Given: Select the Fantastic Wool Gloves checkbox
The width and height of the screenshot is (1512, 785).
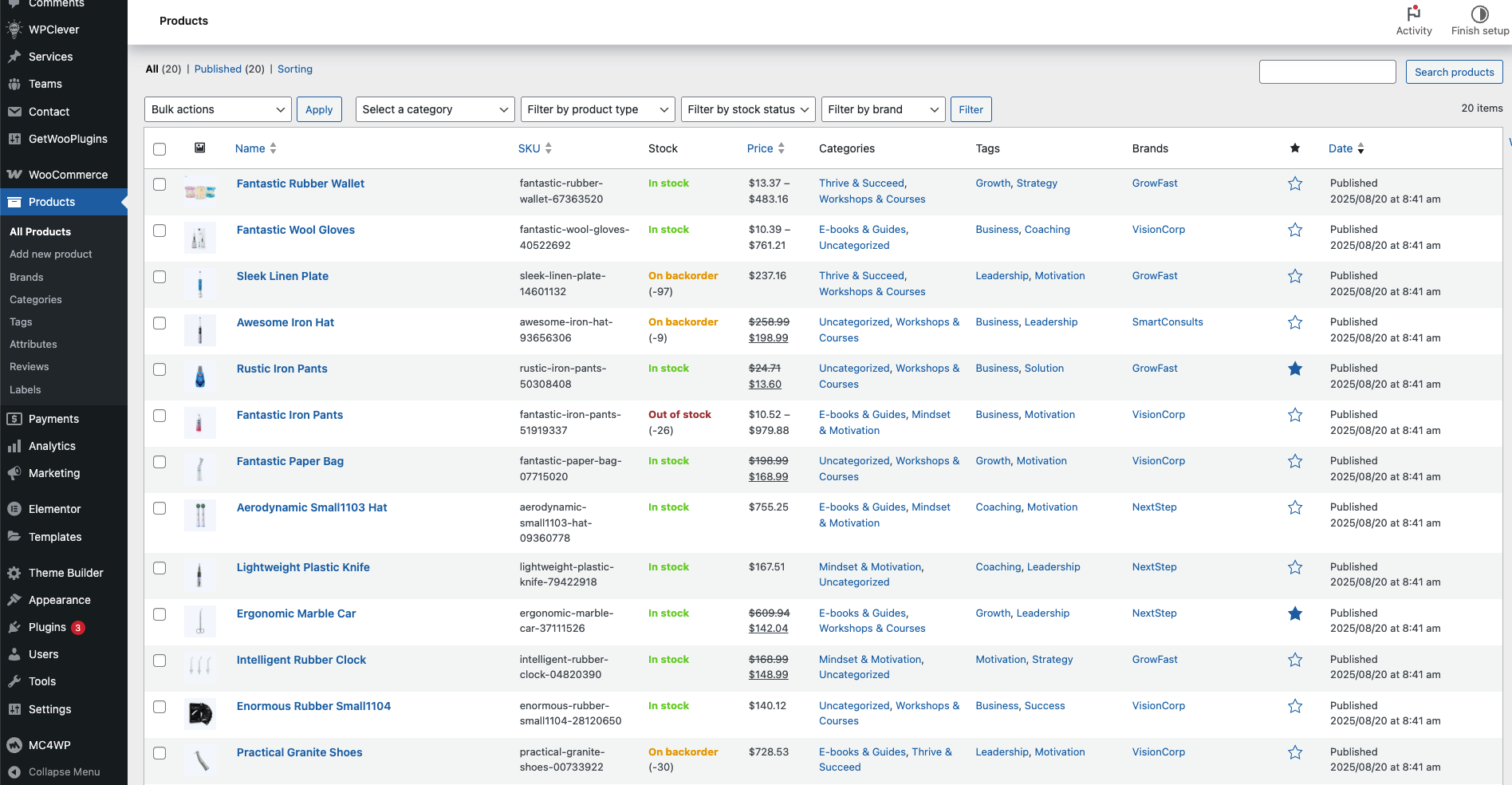Looking at the screenshot, I should (159, 231).
